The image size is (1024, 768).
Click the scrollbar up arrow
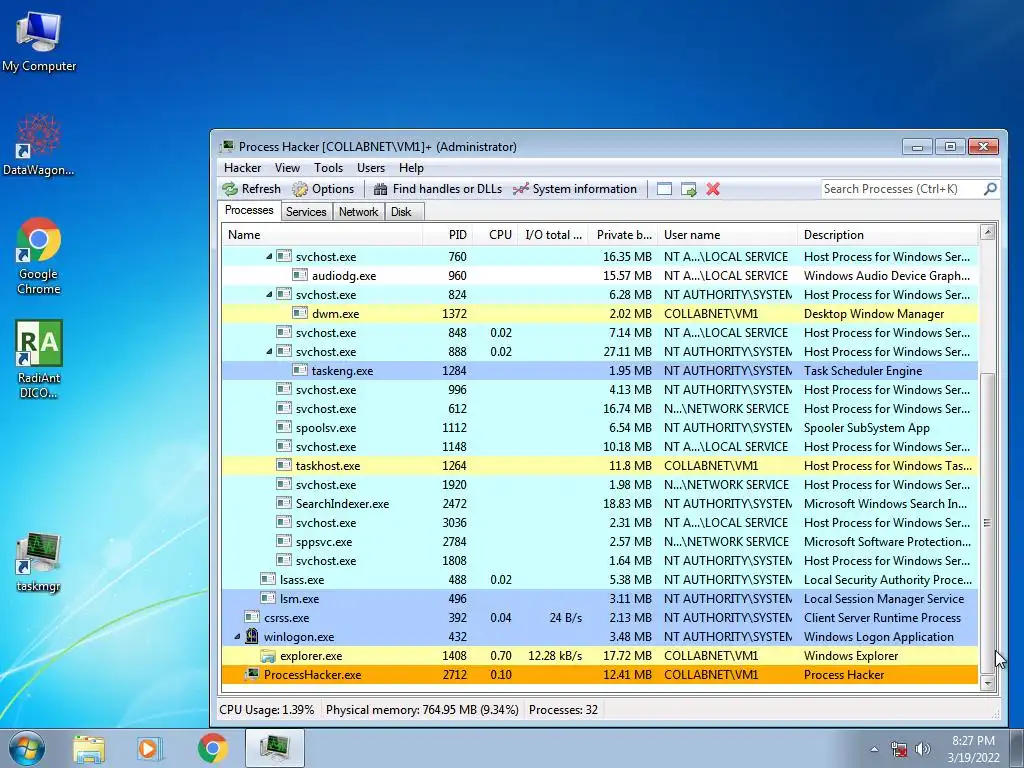[987, 232]
